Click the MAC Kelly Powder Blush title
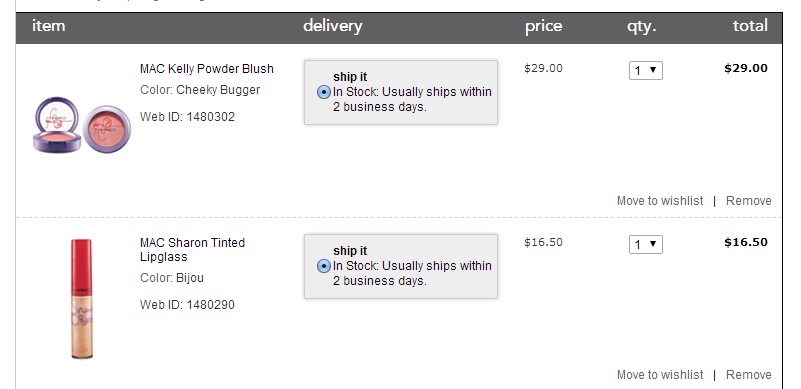Screen dimensions: 801x389 pyautogui.click(x=207, y=69)
